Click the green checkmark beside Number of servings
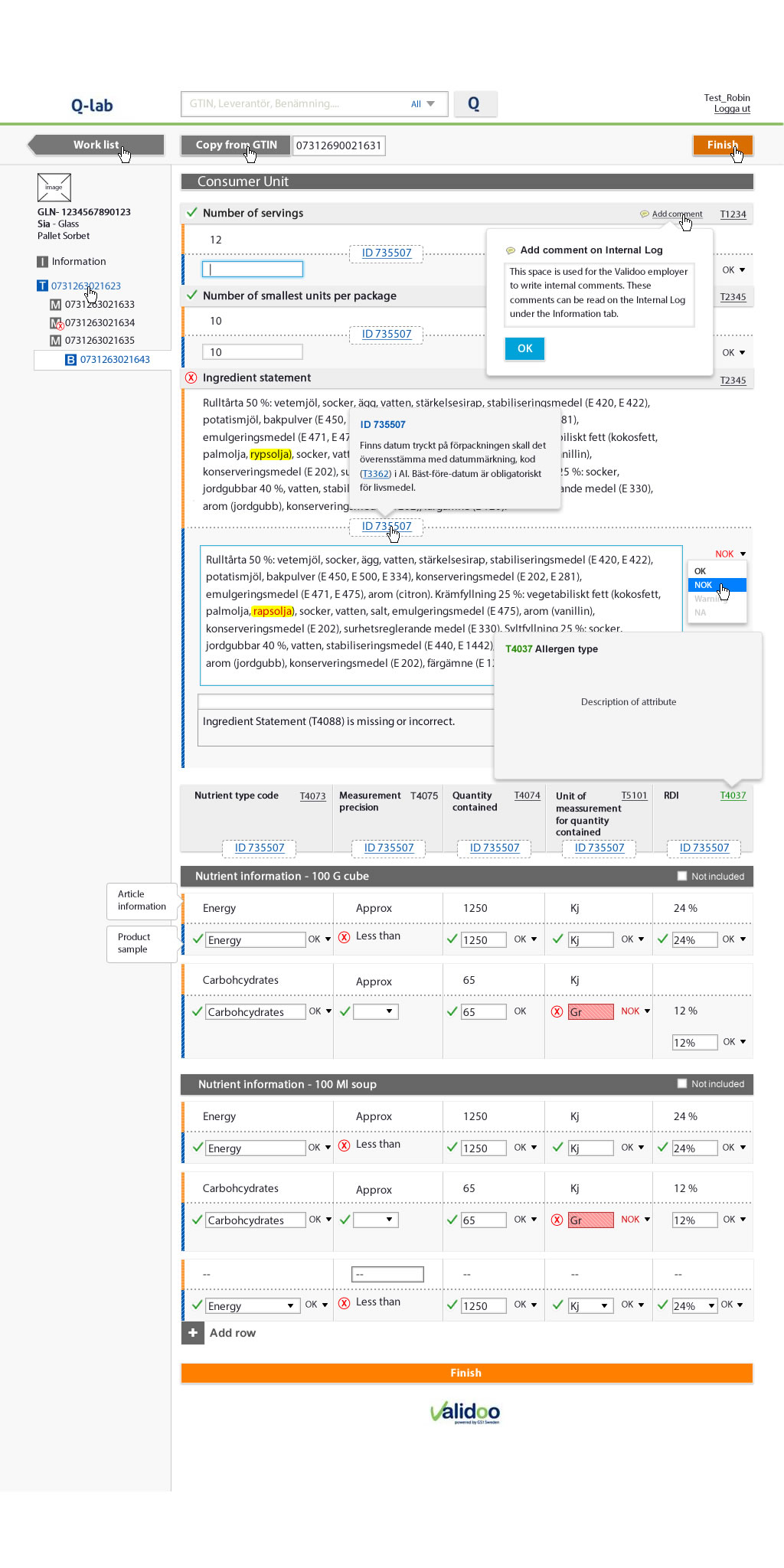784x1568 pixels. click(x=191, y=213)
